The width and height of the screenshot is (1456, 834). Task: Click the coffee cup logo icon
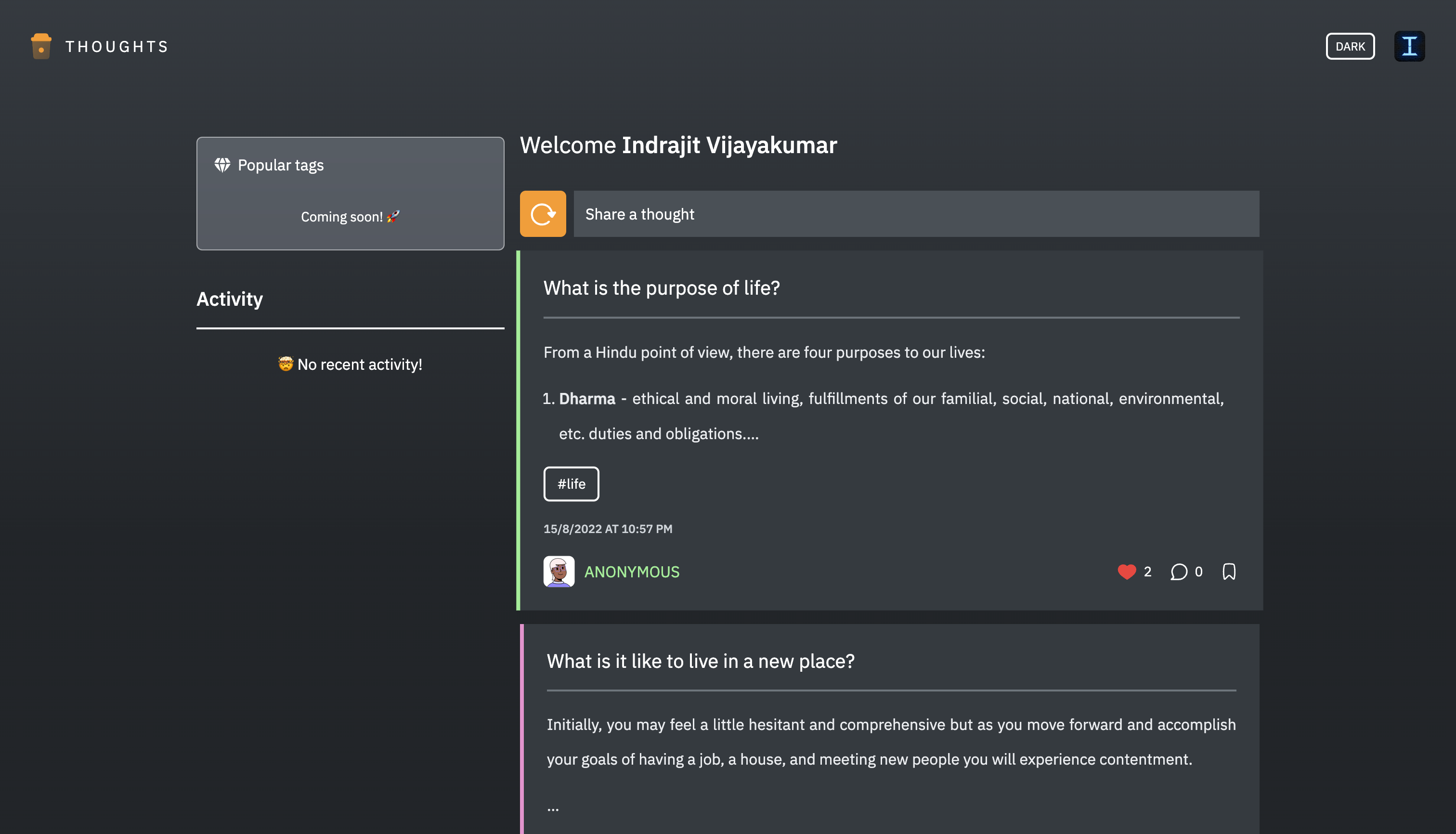(x=40, y=46)
